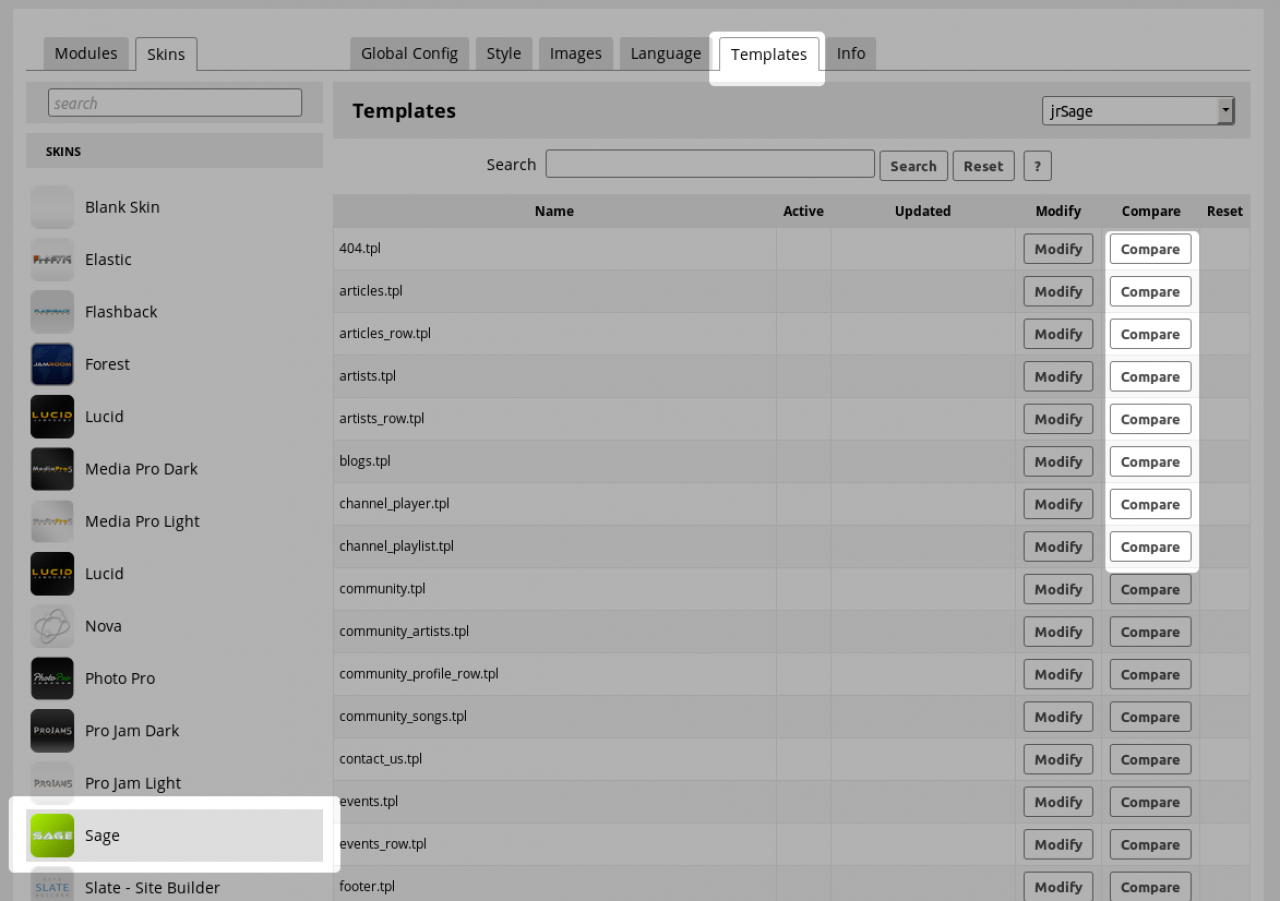
Task: Focus the skins sidebar search box
Action: 175,103
